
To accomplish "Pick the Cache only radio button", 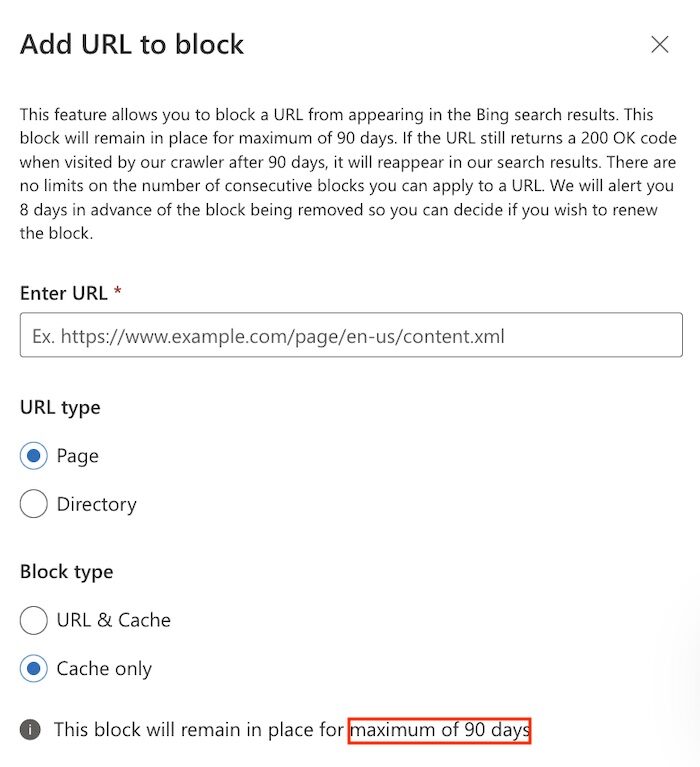I will click(34, 668).
